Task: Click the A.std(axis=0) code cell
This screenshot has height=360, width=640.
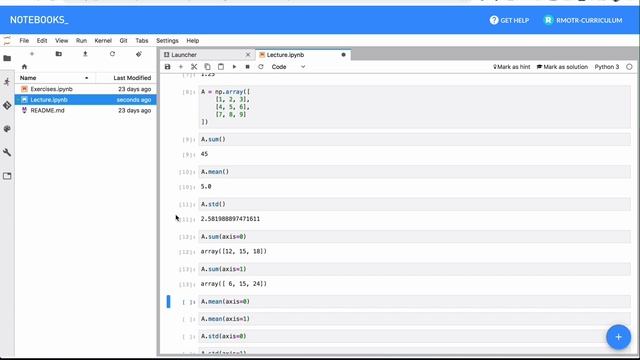Action: pos(414,336)
